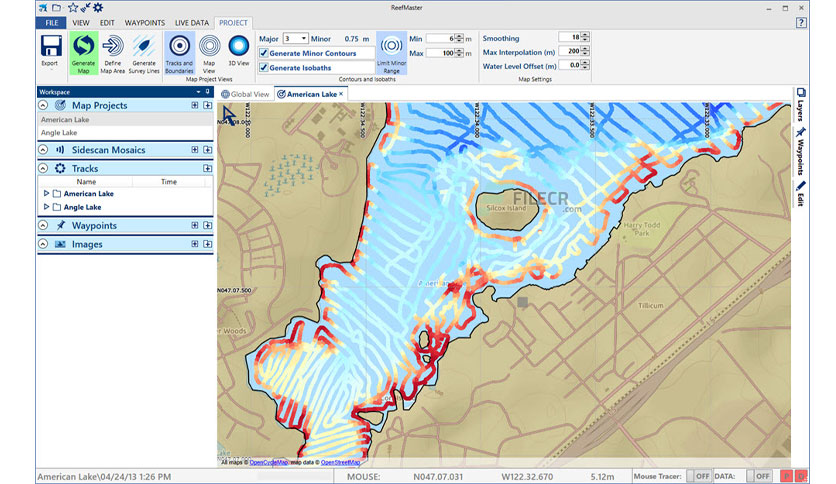This screenshot has height=484, width=836.
Task: Click import plus icon in Waypoints header
Action: point(207,225)
